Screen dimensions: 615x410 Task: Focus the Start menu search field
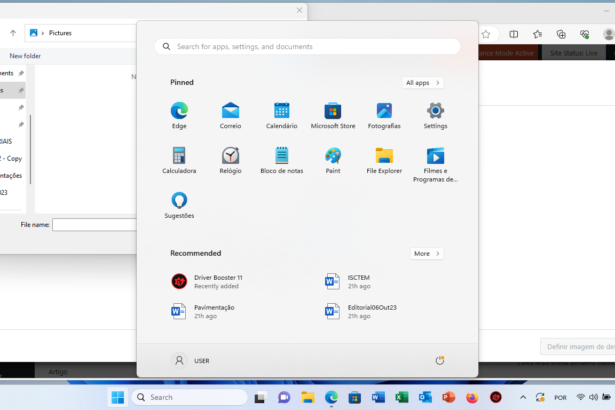(308, 47)
